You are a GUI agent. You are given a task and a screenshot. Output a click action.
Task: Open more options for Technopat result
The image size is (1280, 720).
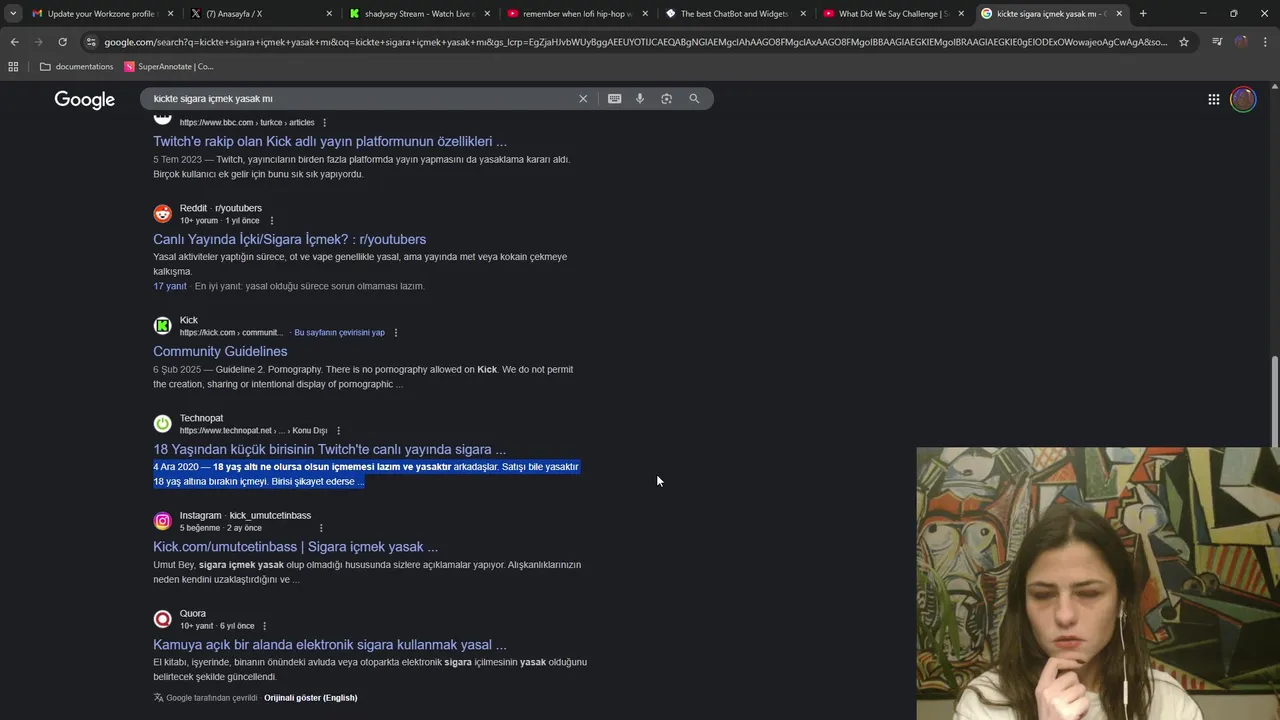[338, 430]
